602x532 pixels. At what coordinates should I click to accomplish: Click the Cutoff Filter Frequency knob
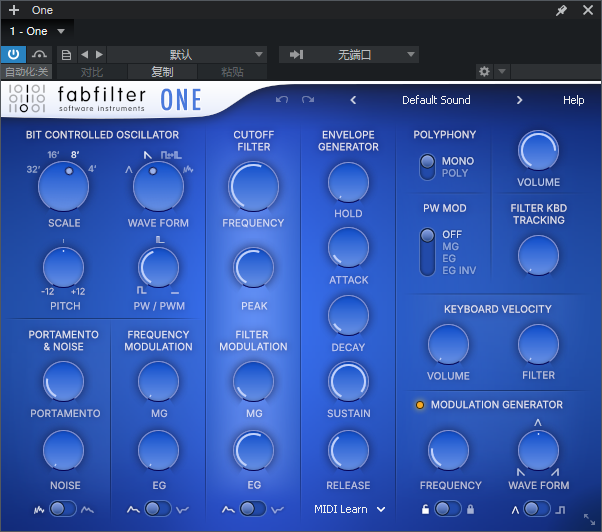click(x=253, y=187)
